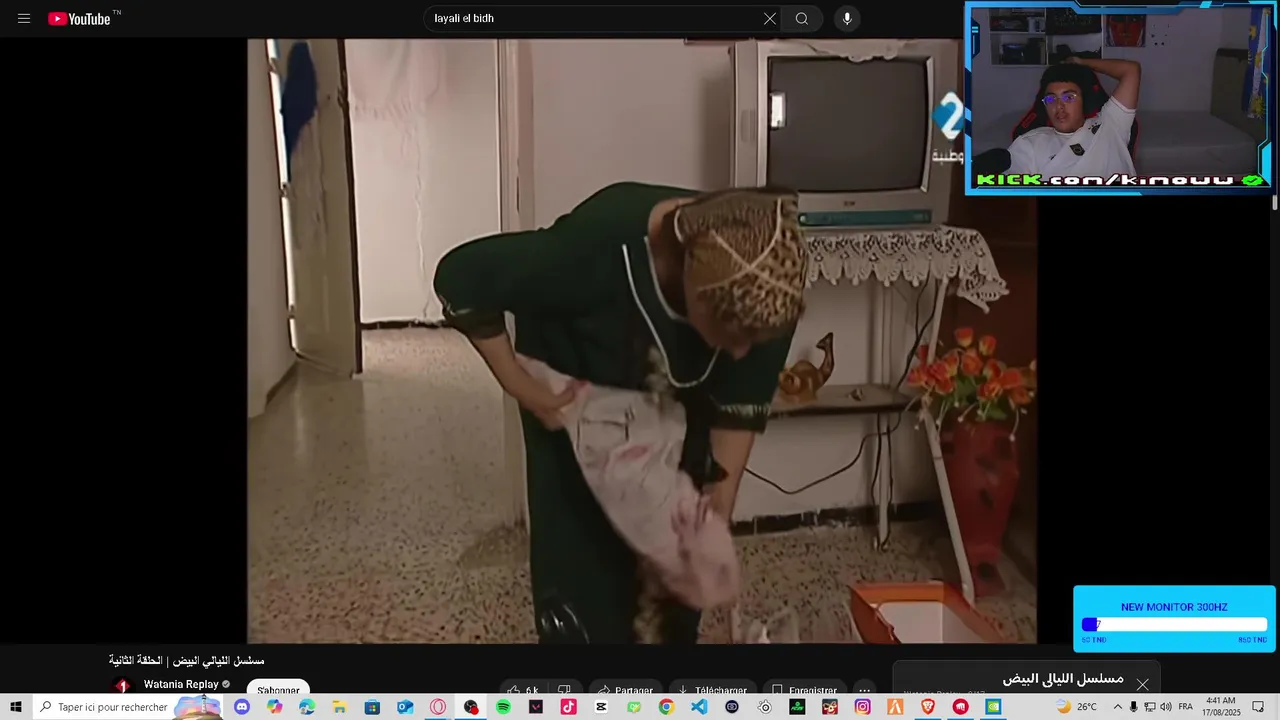
Task: Open the Watania Replay channel name
Action: (181, 685)
